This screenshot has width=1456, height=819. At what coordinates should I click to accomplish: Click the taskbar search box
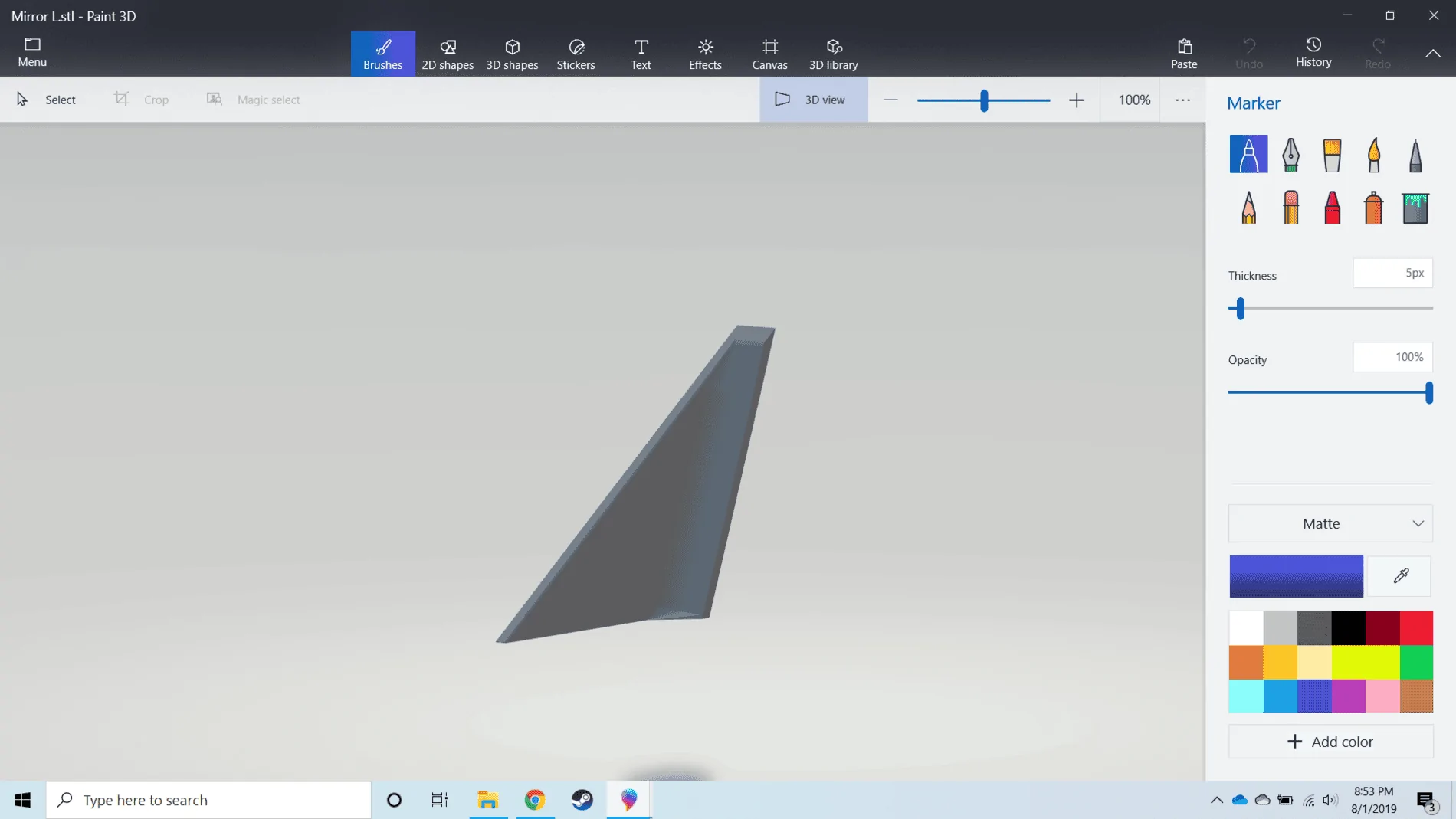(x=208, y=800)
